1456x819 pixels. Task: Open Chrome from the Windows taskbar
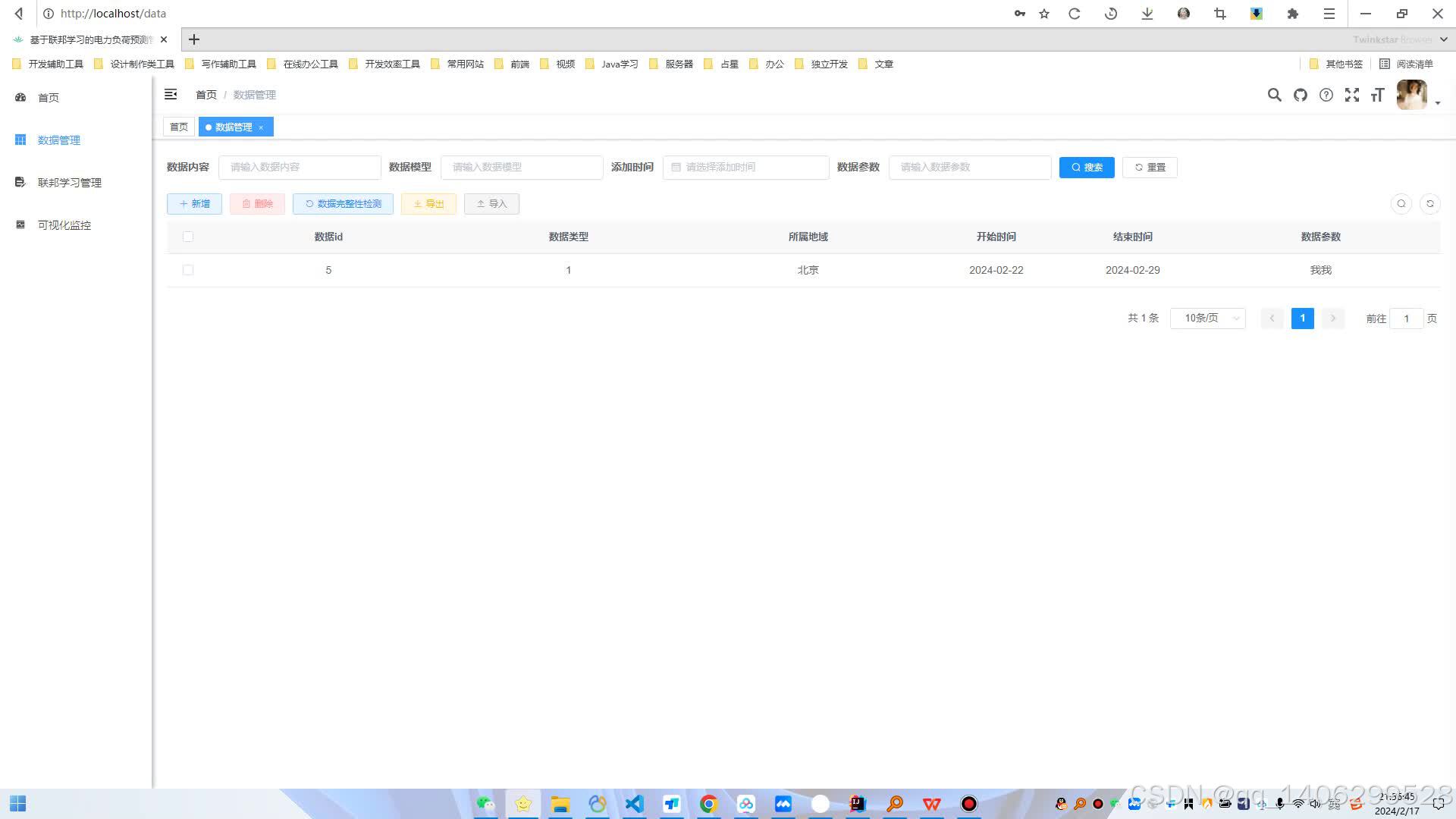coord(708,804)
